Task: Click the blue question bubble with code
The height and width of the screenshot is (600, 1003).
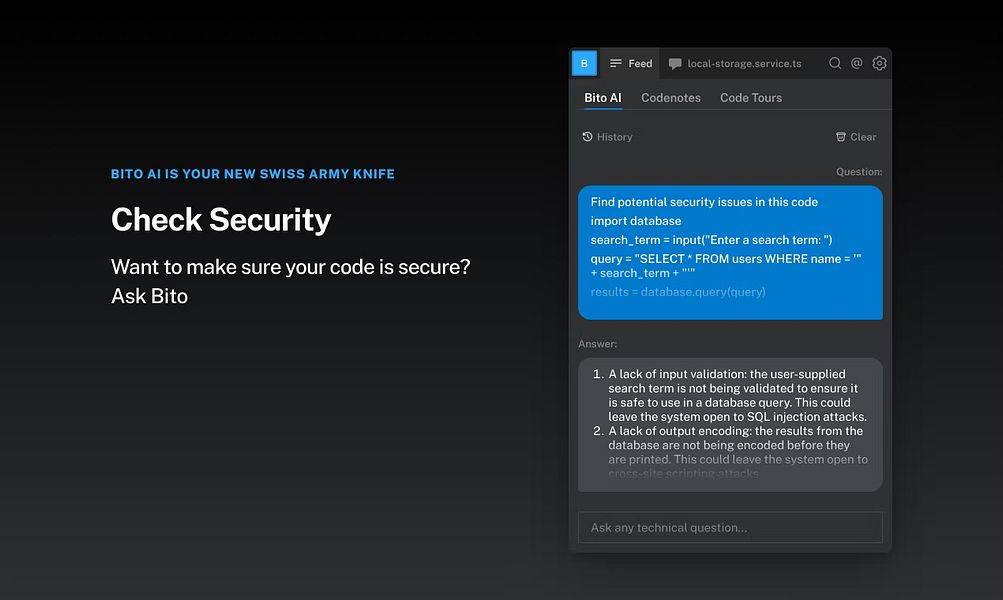Action: point(730,253)
